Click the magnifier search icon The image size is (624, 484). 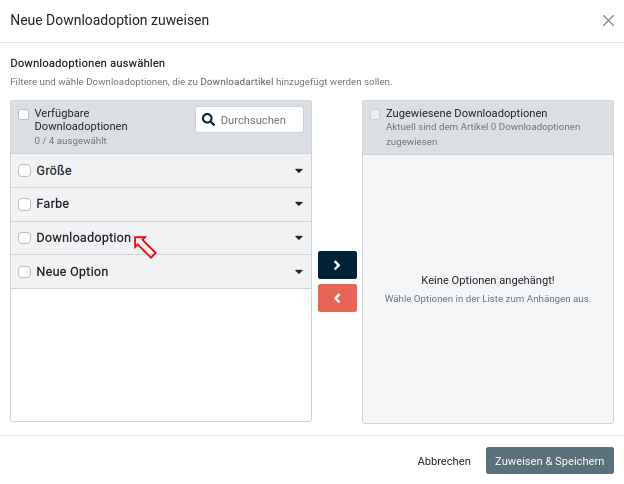click(x=208, y=120)
